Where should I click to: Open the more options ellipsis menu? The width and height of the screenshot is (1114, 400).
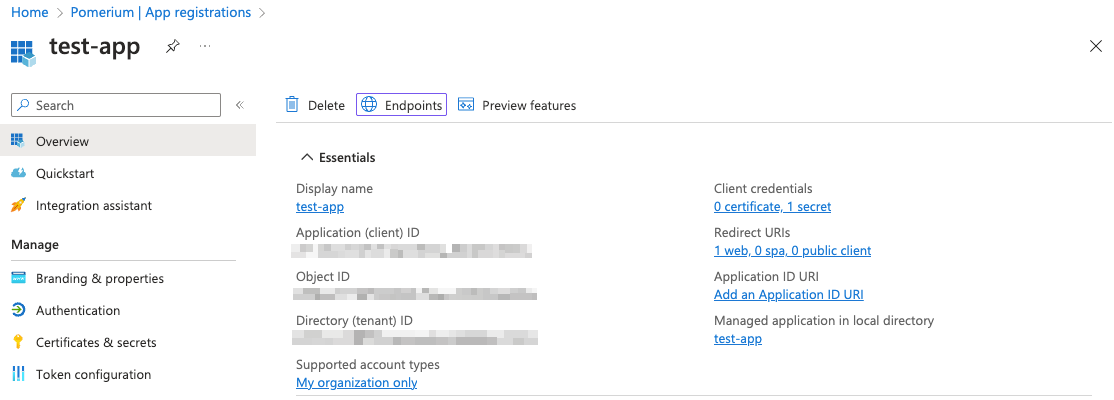tap(205, 46)
